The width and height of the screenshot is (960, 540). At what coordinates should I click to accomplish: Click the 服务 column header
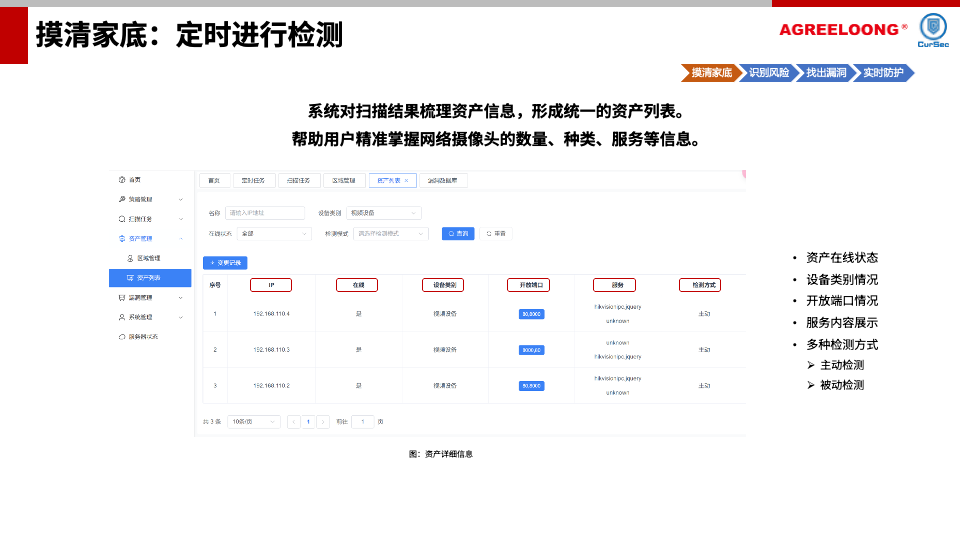tap(615, 285)
